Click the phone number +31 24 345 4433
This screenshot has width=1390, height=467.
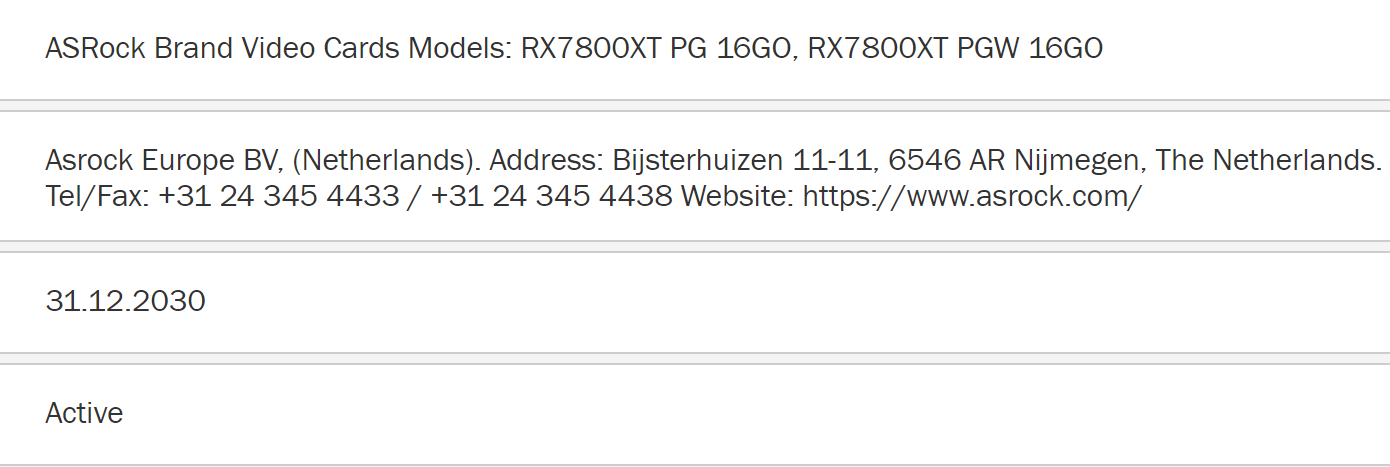coord(278,196)
